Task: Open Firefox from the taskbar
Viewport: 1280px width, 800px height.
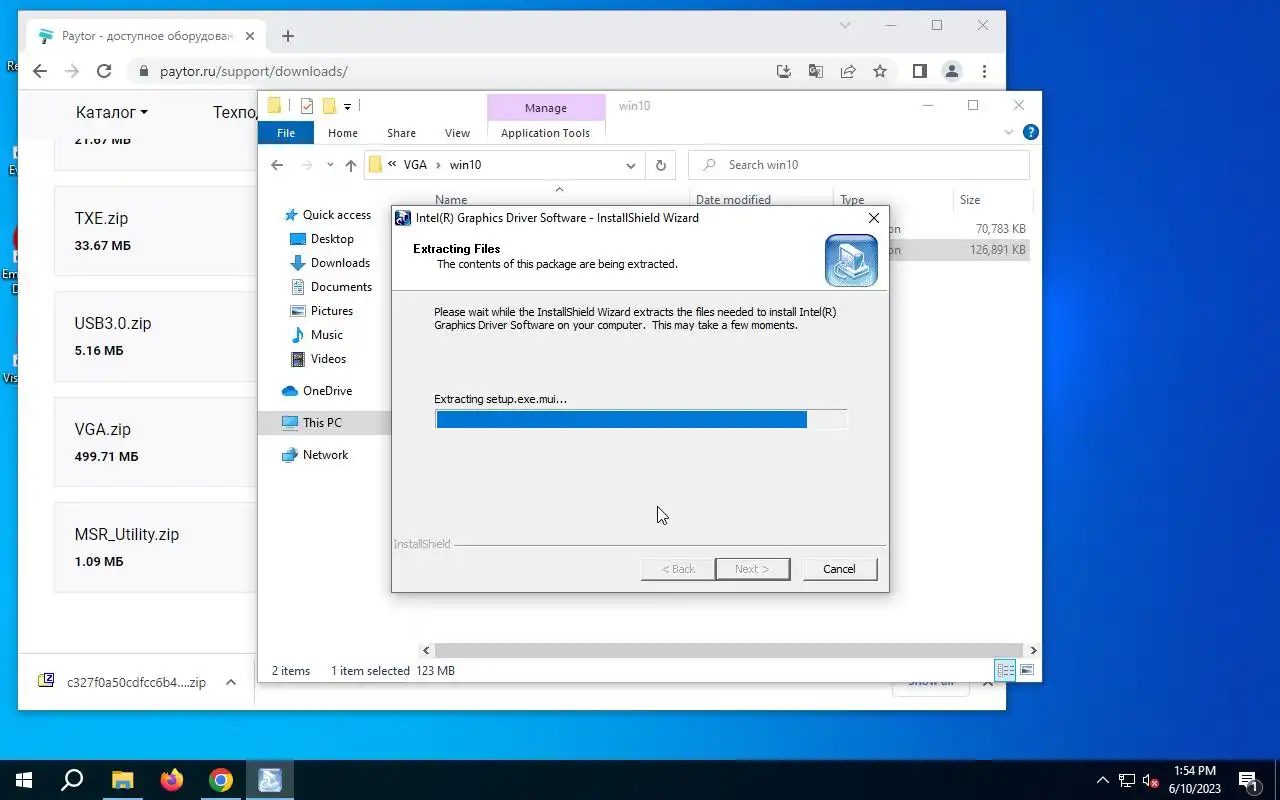Action: point(172,780)
